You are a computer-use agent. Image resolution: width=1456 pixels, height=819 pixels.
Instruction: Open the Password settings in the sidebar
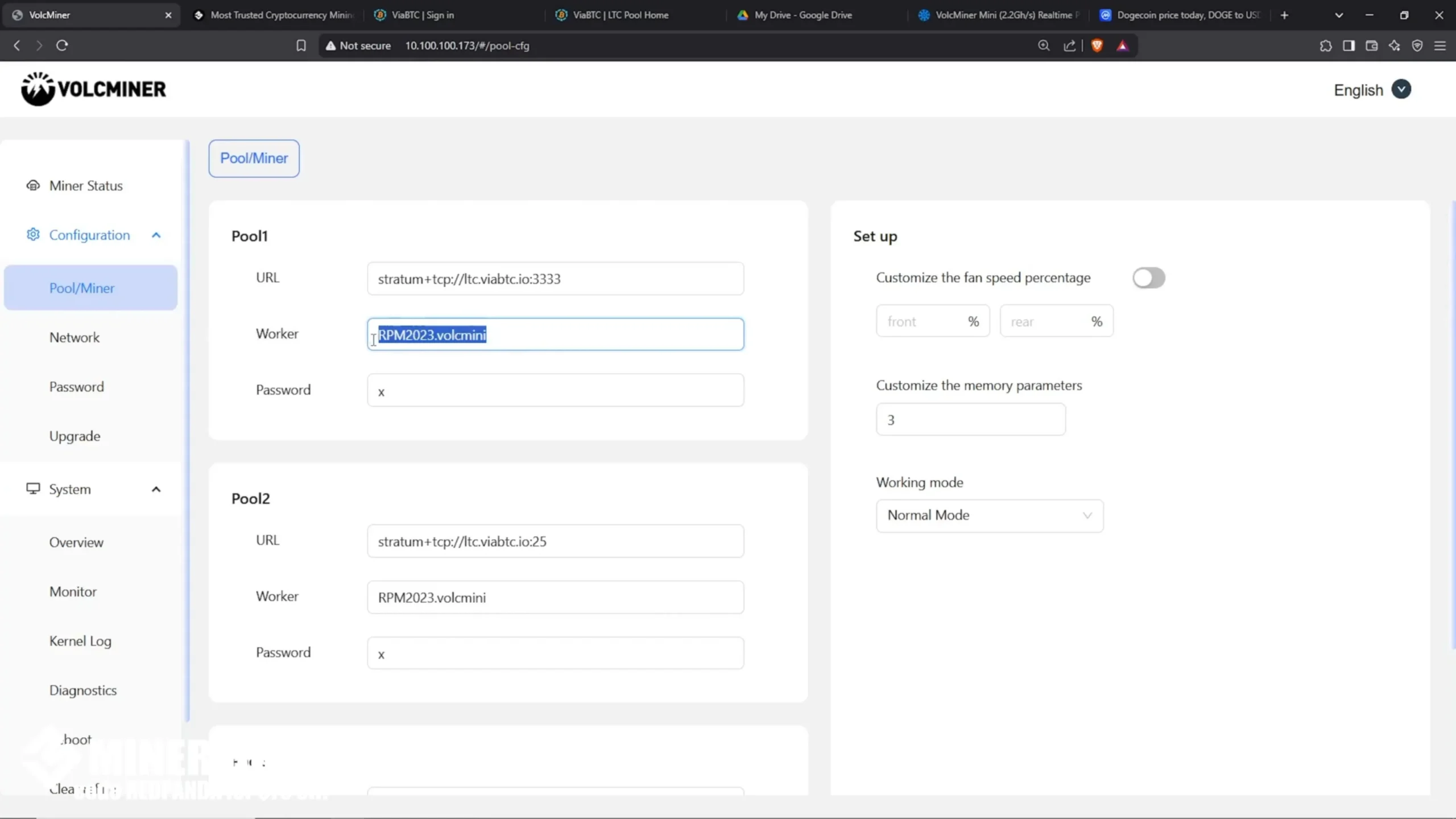point(77,387)
